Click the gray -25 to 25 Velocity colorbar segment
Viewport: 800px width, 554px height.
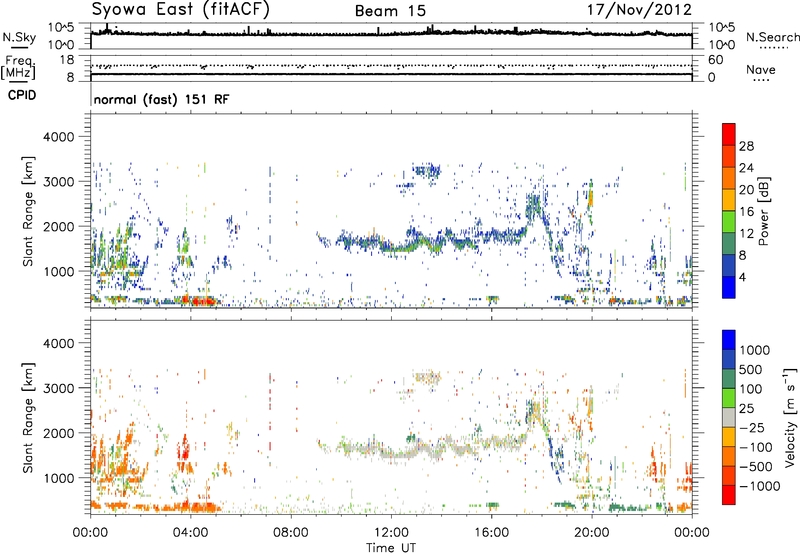[x=729, y=418]
